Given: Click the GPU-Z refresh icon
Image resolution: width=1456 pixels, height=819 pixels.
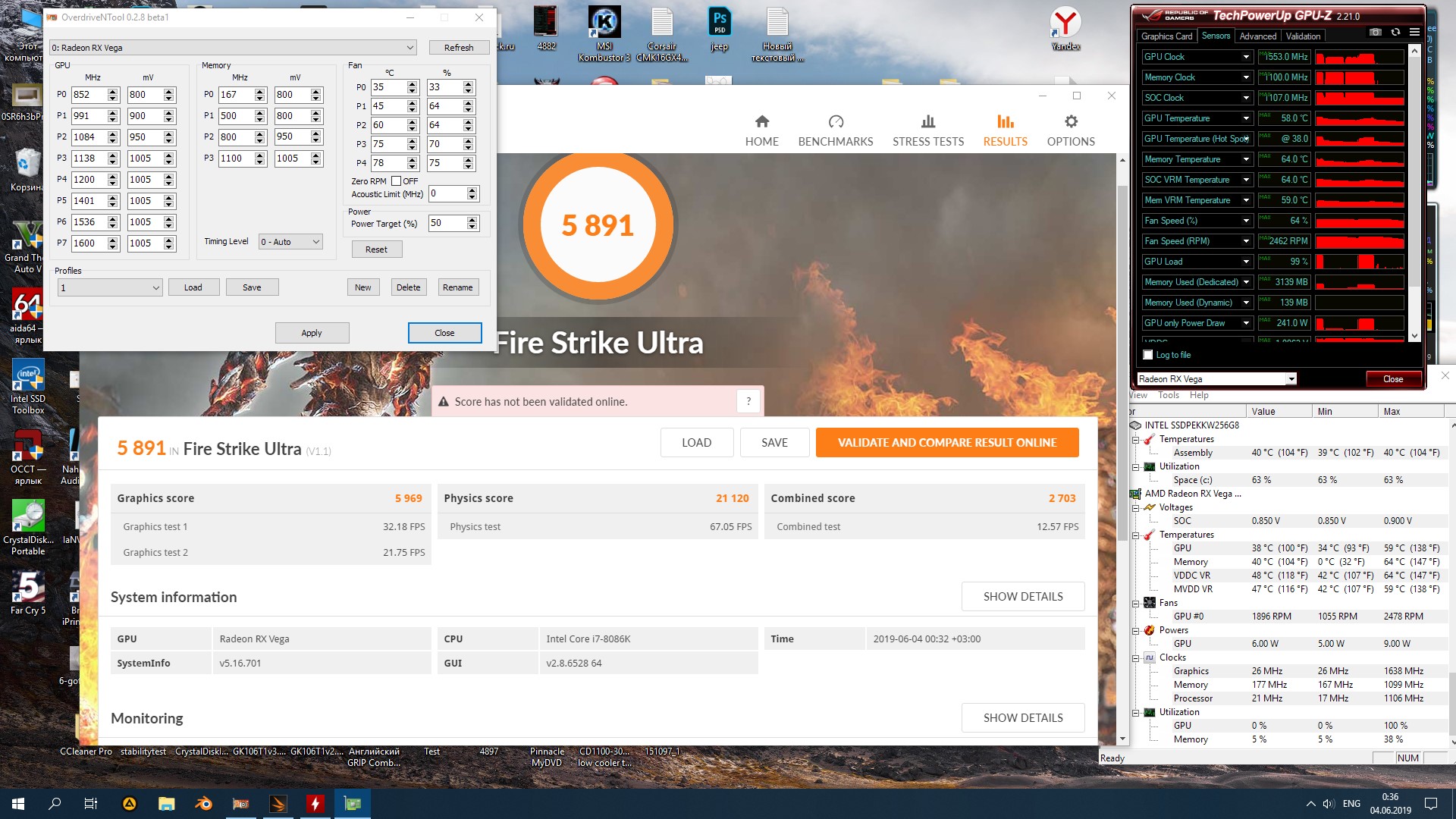Looking at the screenshot, I should tap(1395, 33).
